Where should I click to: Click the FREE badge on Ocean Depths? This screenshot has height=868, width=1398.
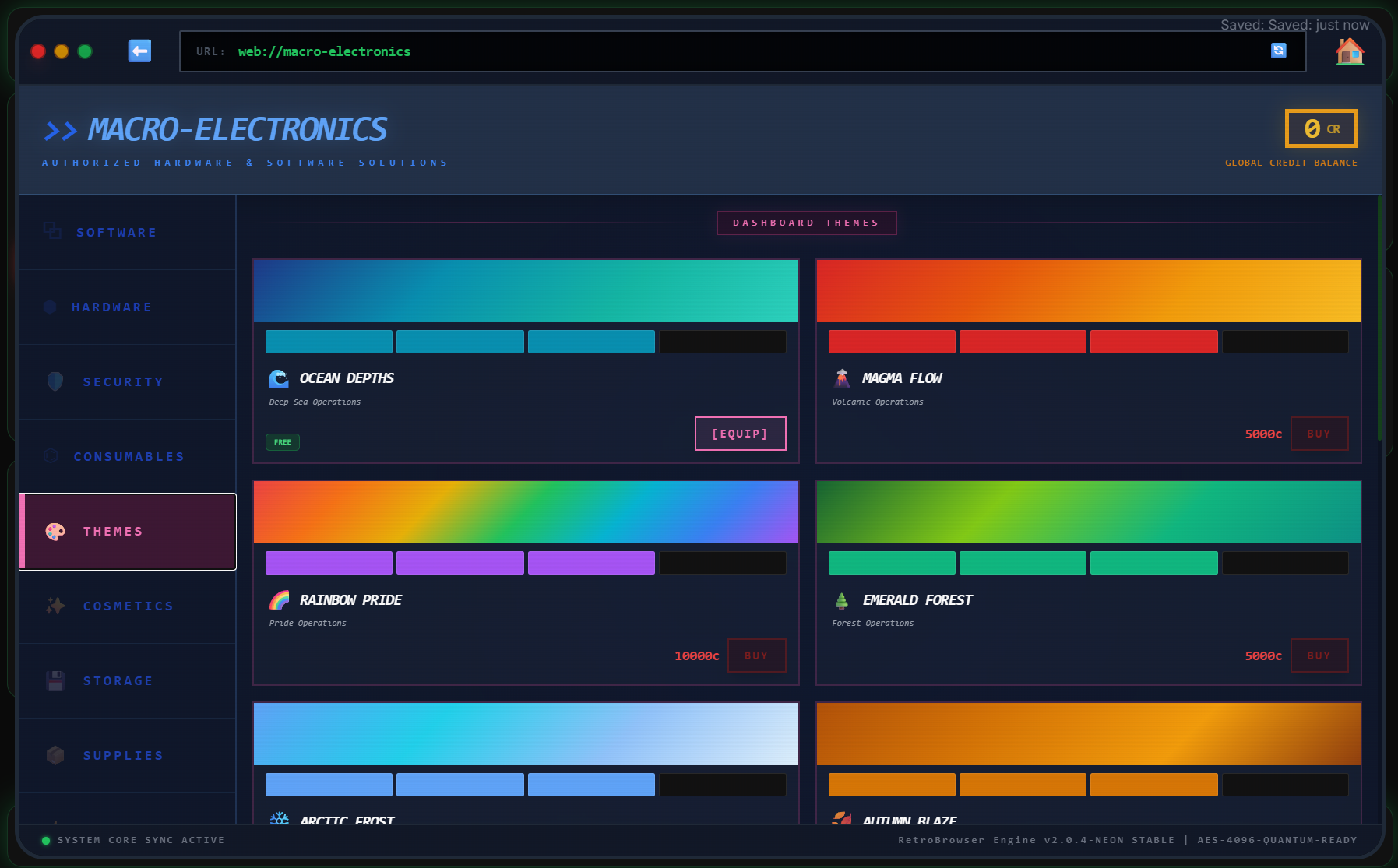(x=282, y=441)
